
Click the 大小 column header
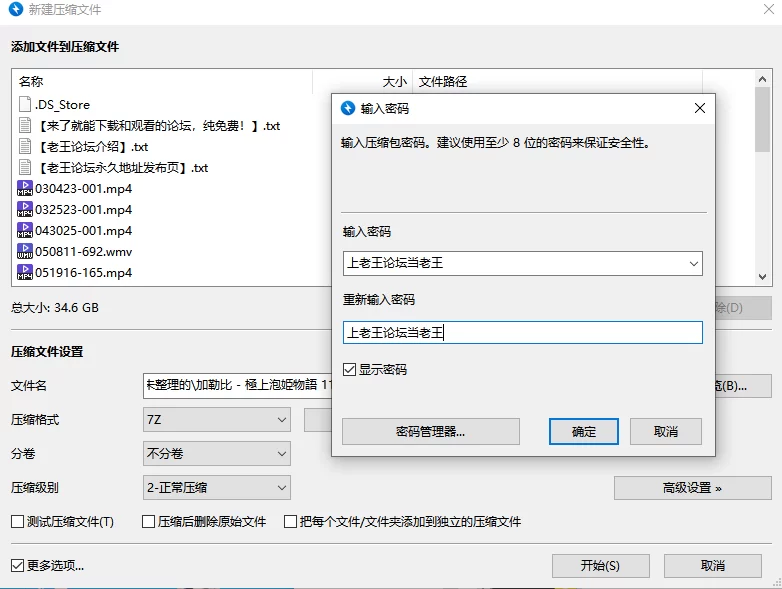(363, 81)
